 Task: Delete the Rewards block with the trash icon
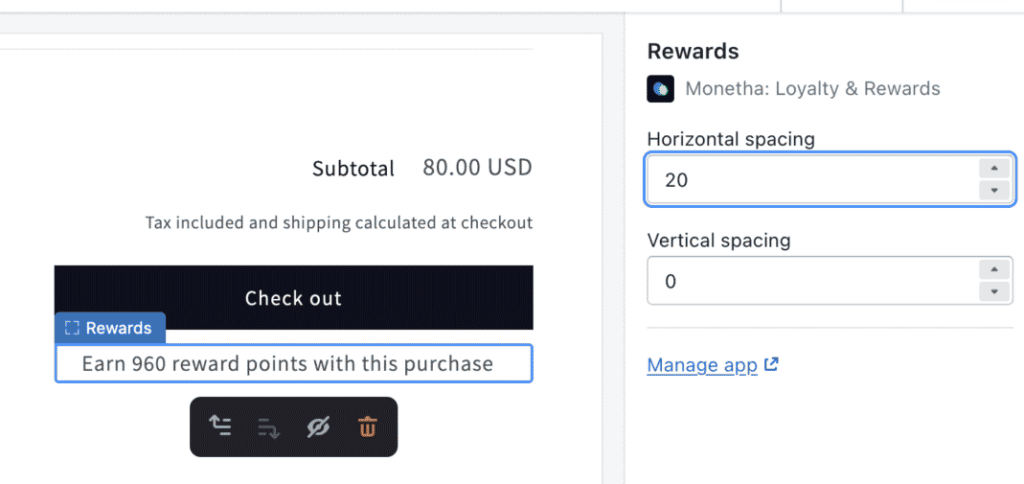pos(367,427)
